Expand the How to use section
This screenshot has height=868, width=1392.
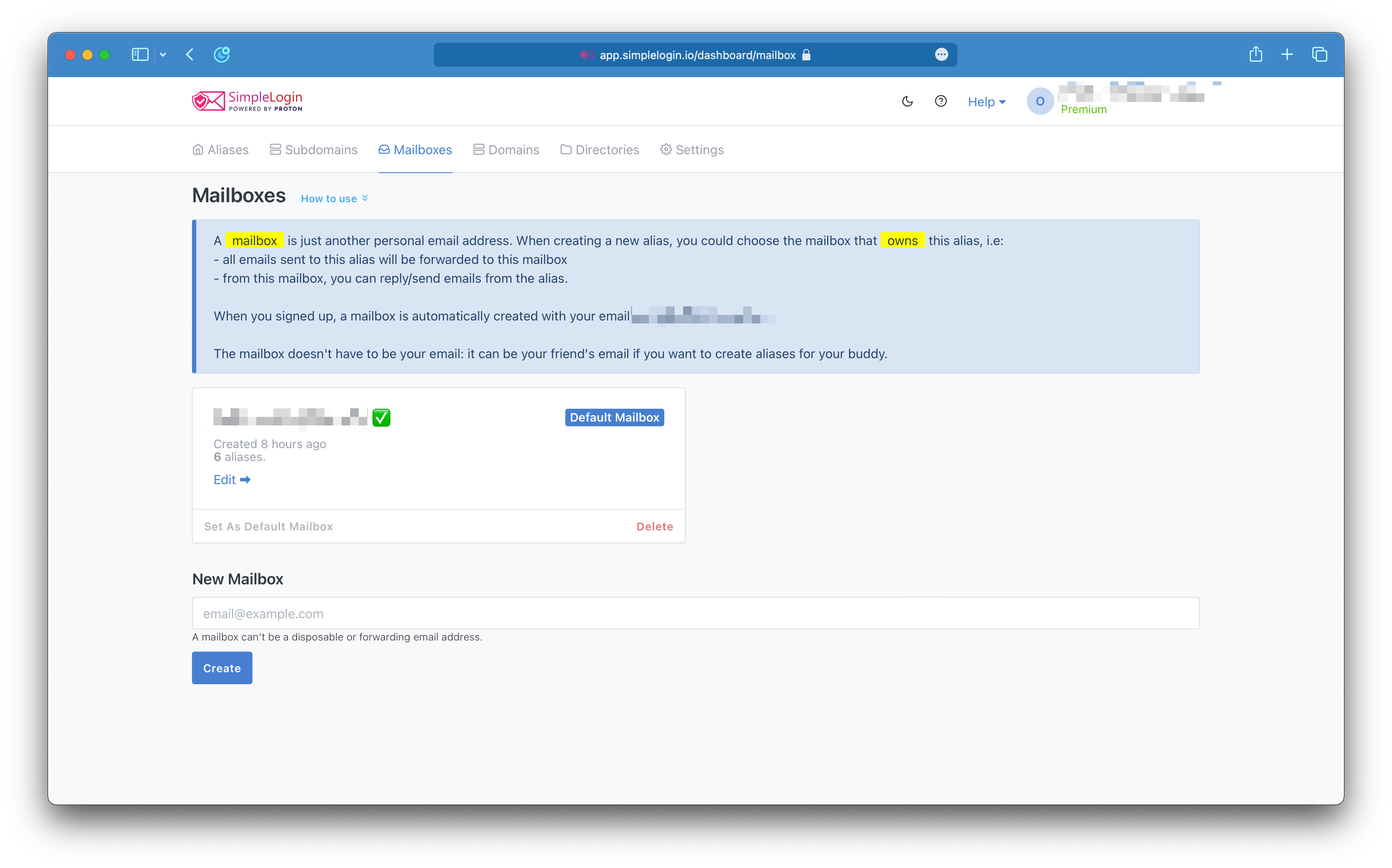pyautogui.click(x=334, y=199)
